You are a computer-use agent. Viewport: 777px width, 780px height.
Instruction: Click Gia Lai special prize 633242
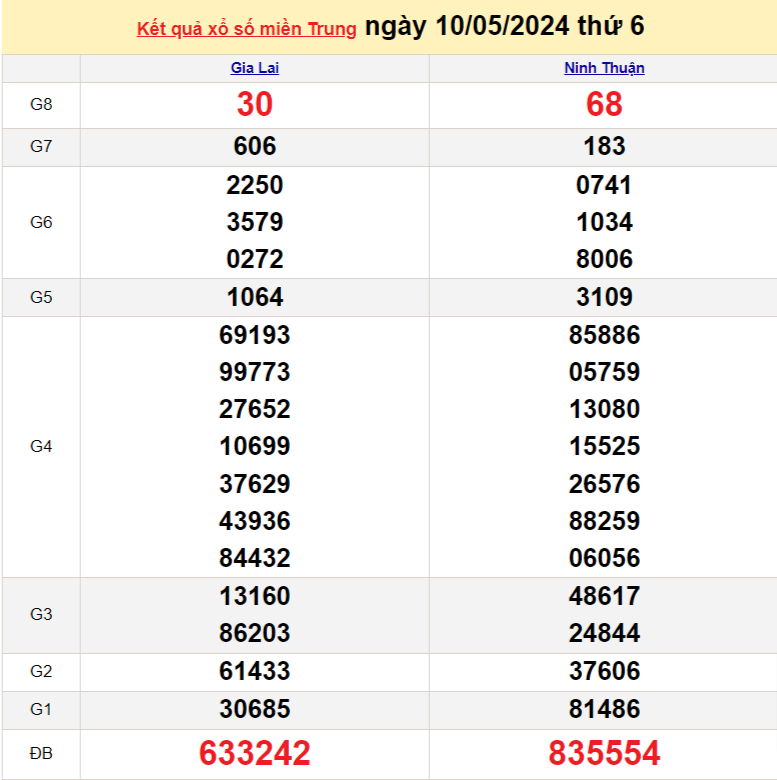coord(255,753)
